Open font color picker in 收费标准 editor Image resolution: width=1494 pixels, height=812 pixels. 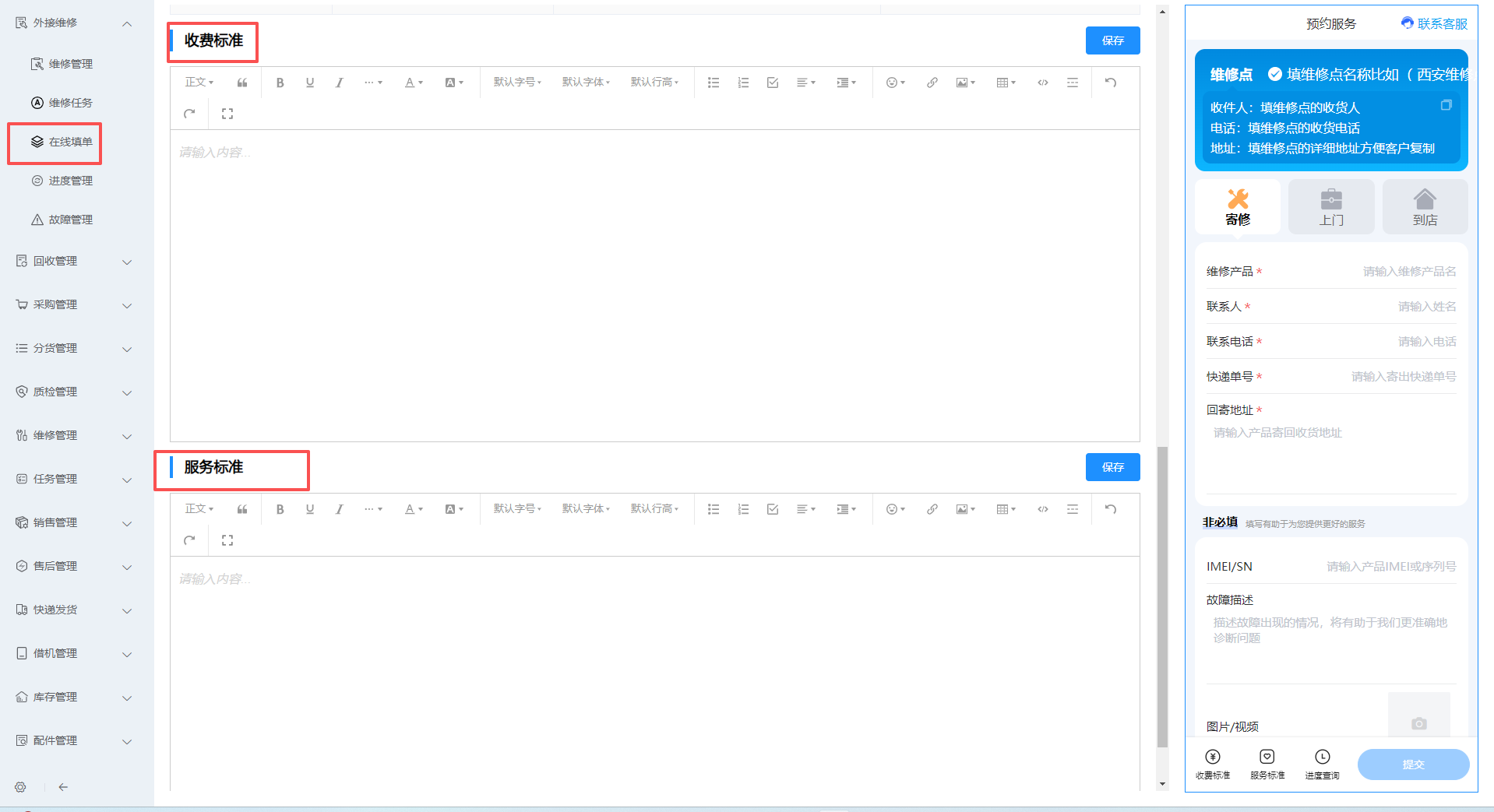click(x=414, y=83)
